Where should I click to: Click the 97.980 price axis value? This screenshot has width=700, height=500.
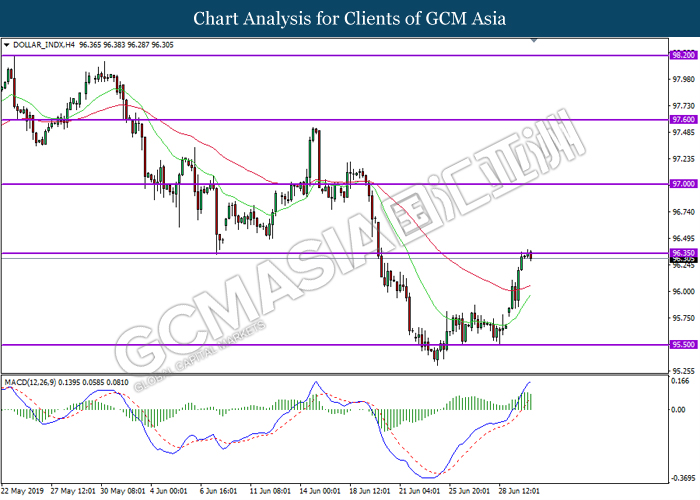point(683,79)
